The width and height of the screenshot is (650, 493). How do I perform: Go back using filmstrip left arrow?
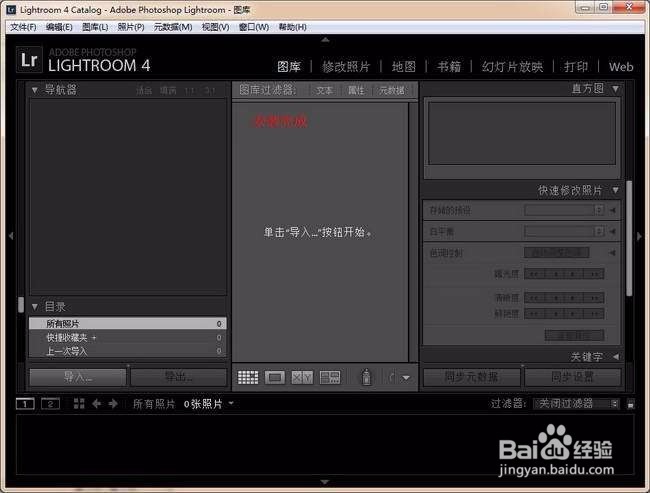click(x=96, y=403)
